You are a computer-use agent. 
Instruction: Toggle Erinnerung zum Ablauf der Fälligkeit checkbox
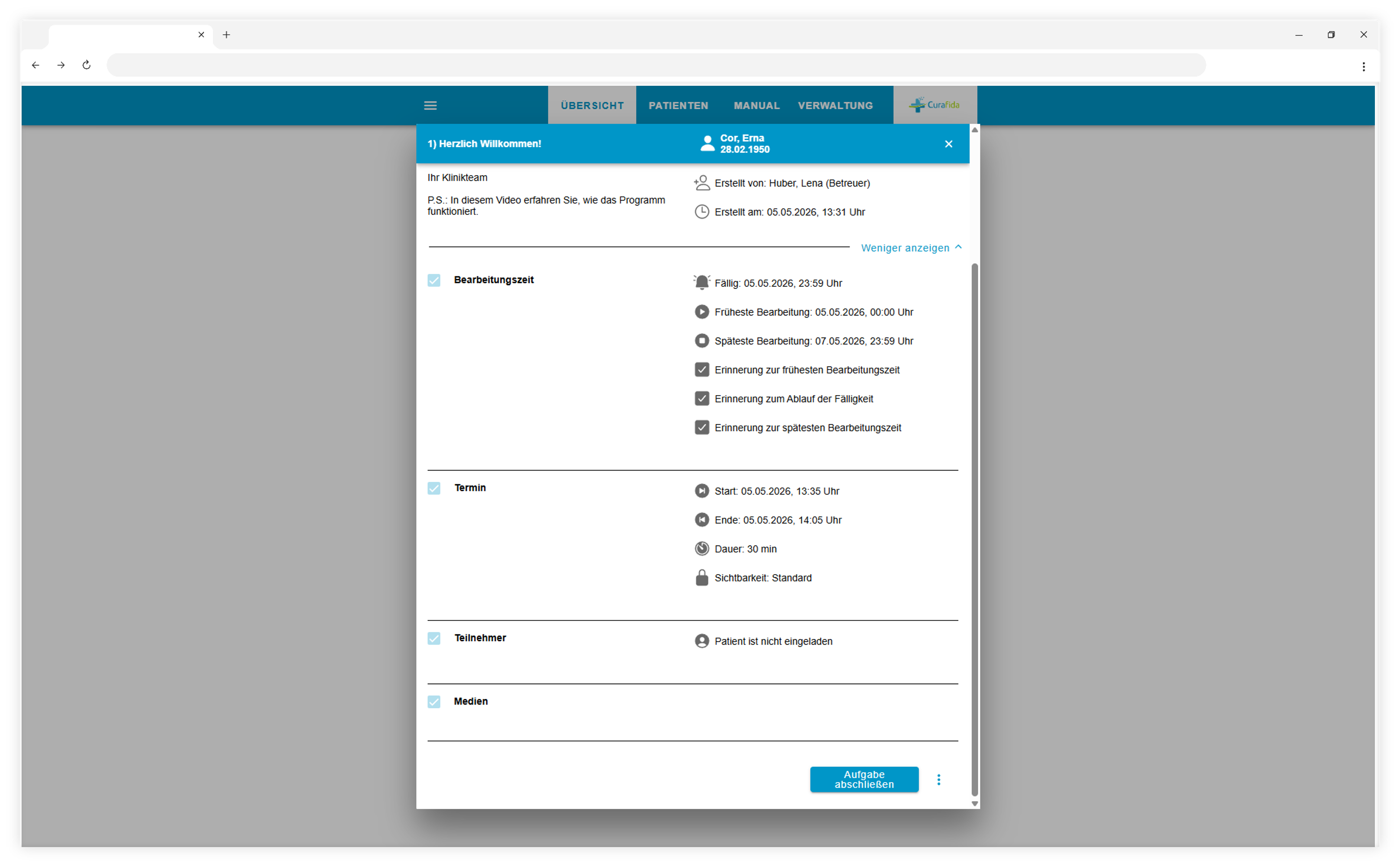[x=702, y=399]
